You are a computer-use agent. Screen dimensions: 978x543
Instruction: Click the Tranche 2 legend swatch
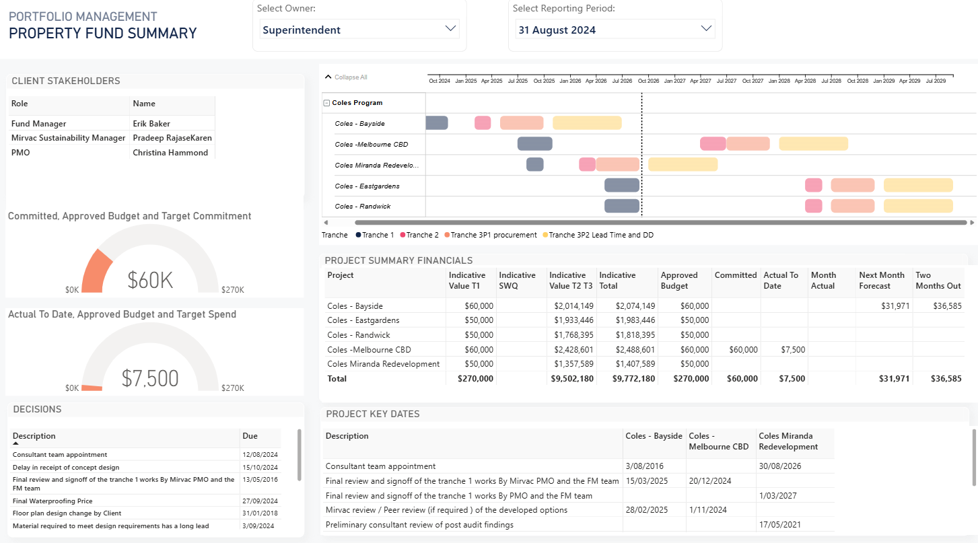click(x=403, y=235)
